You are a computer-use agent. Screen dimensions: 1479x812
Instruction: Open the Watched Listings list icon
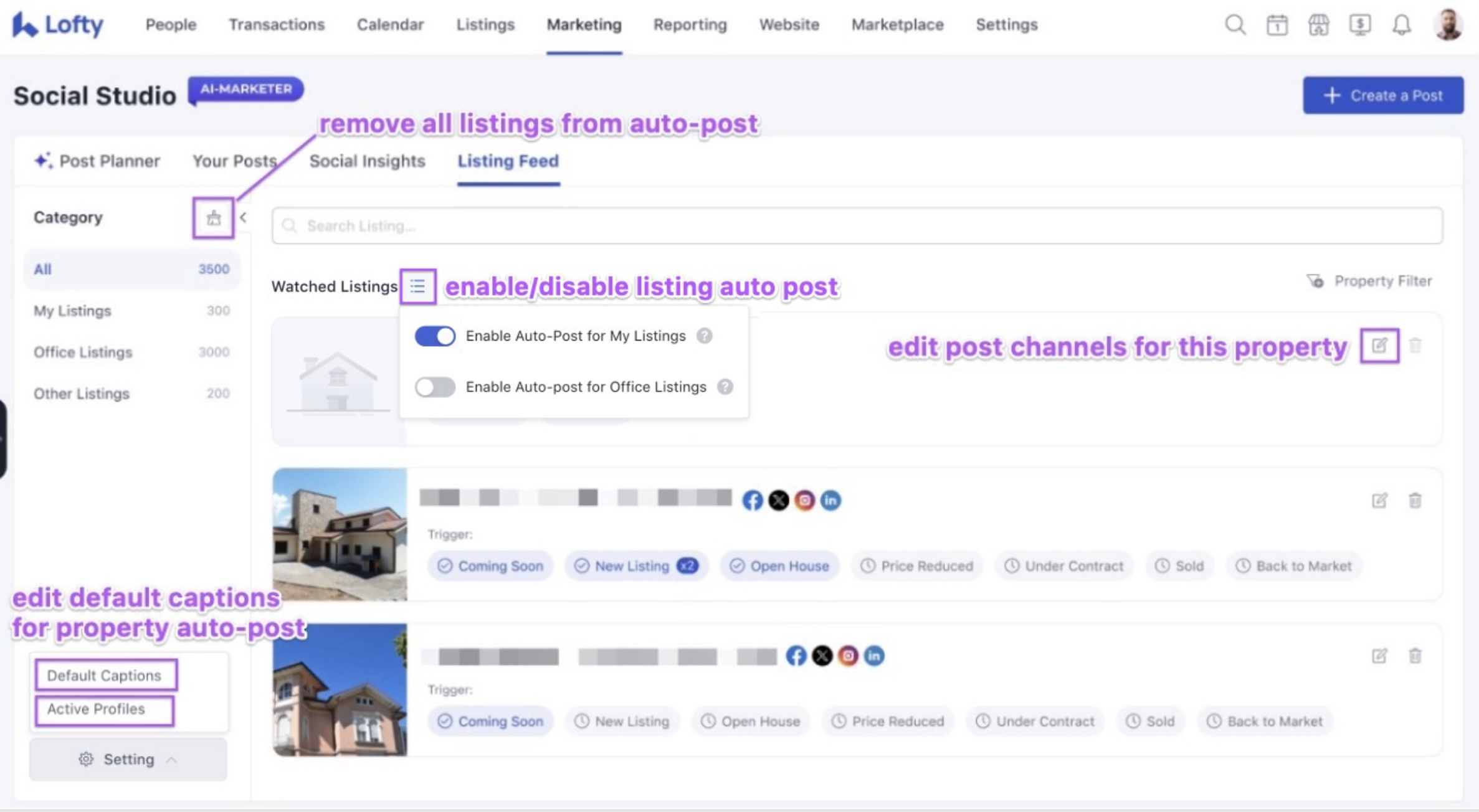click(417, 286)
